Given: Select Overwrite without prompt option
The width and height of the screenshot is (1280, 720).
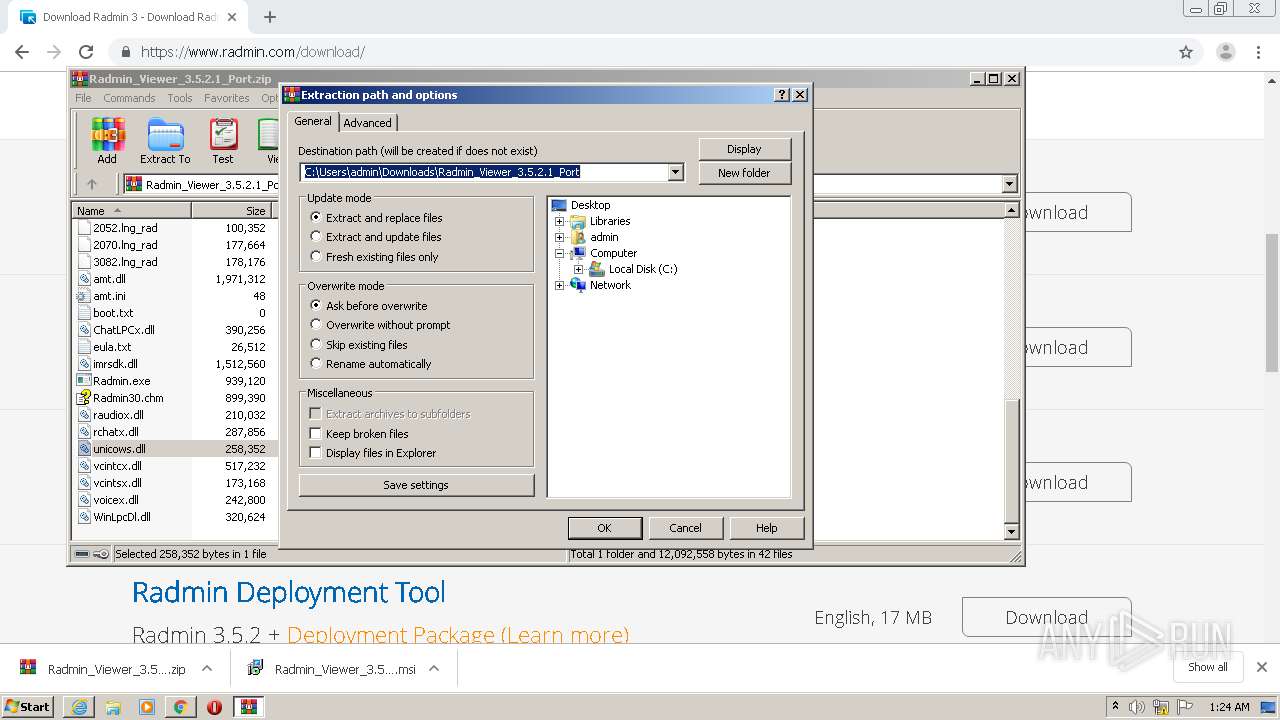Looking at the screenshot, I should tap(379, 325).
